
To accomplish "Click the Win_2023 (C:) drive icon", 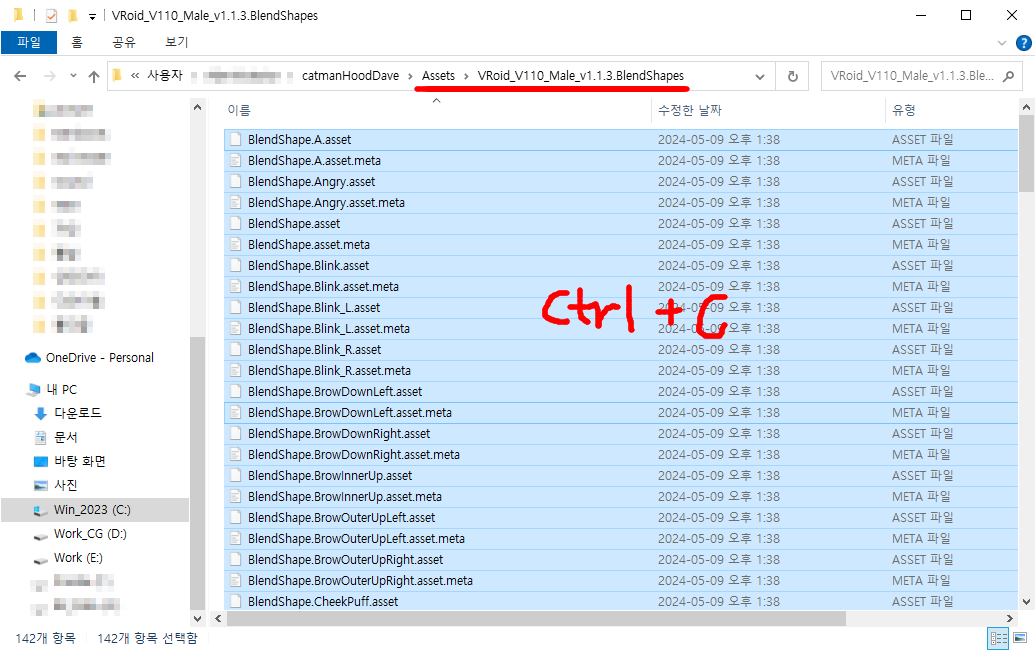I will click(x=41, y=510).
